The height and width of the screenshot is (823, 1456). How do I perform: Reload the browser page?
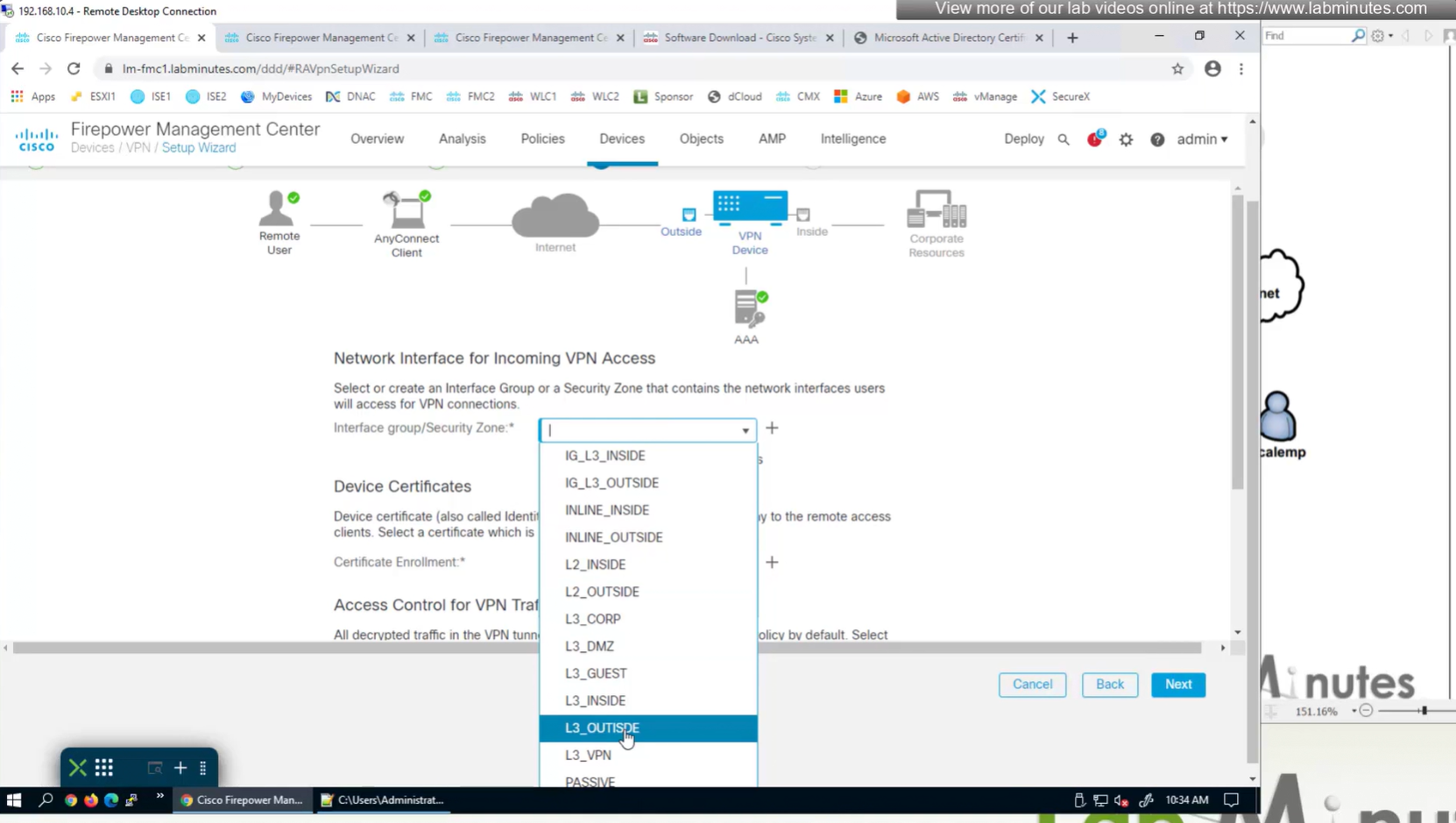pyautogui.click(x=74, y=68)
